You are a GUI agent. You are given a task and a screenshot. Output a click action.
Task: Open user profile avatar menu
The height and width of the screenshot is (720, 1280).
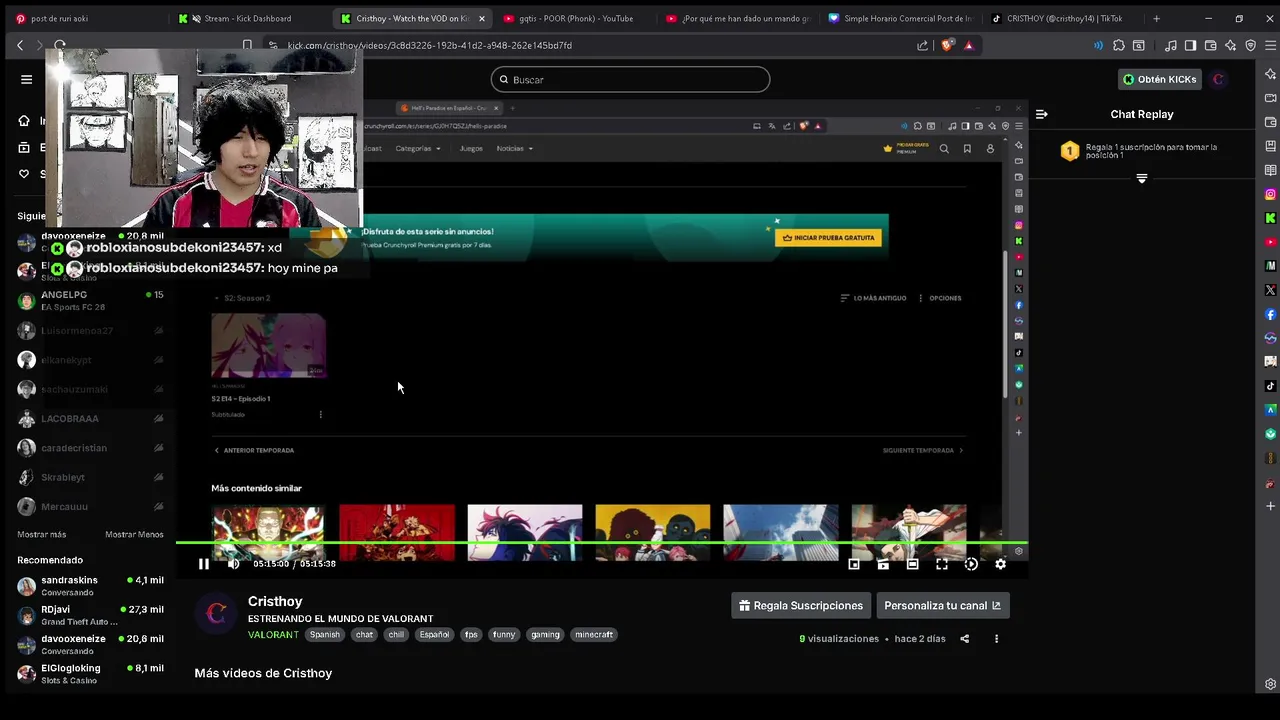coord(1218,79)
